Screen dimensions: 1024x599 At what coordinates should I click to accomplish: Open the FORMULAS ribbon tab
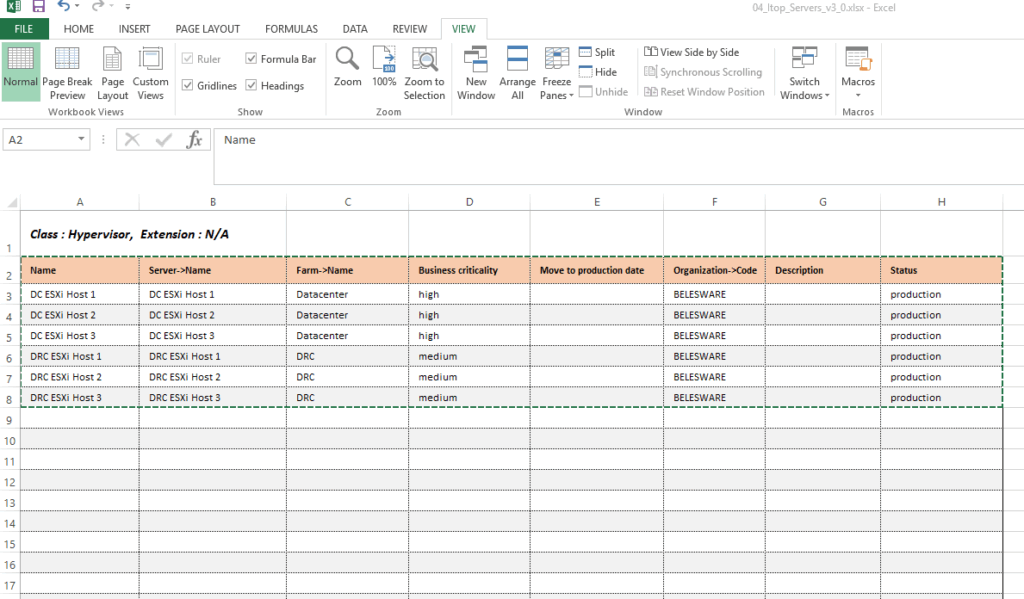[291, 29]
